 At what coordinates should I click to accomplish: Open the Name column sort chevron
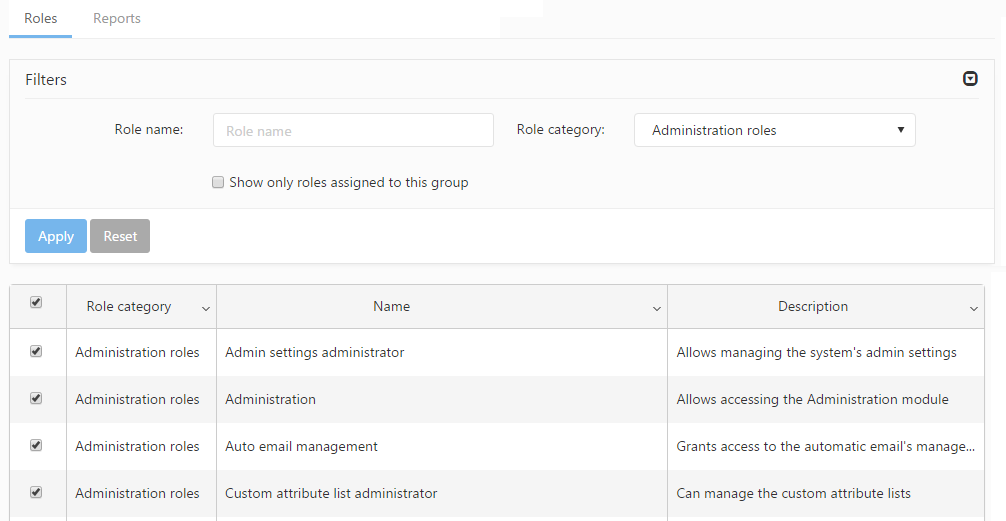[x=657, y=309]
